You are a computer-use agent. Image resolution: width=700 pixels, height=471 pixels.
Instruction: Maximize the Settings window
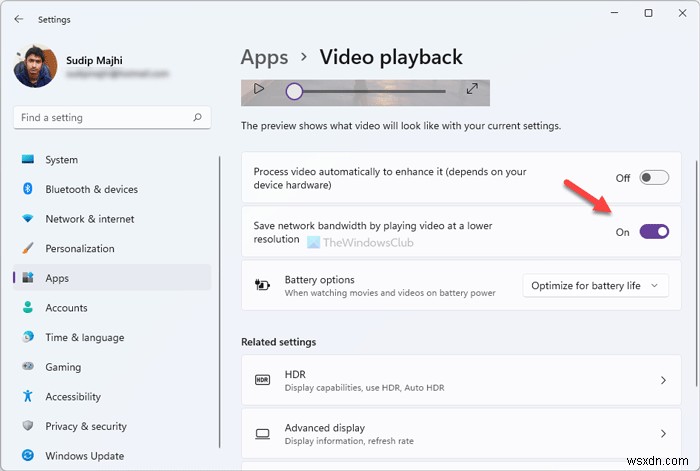(x=648, y=13)
